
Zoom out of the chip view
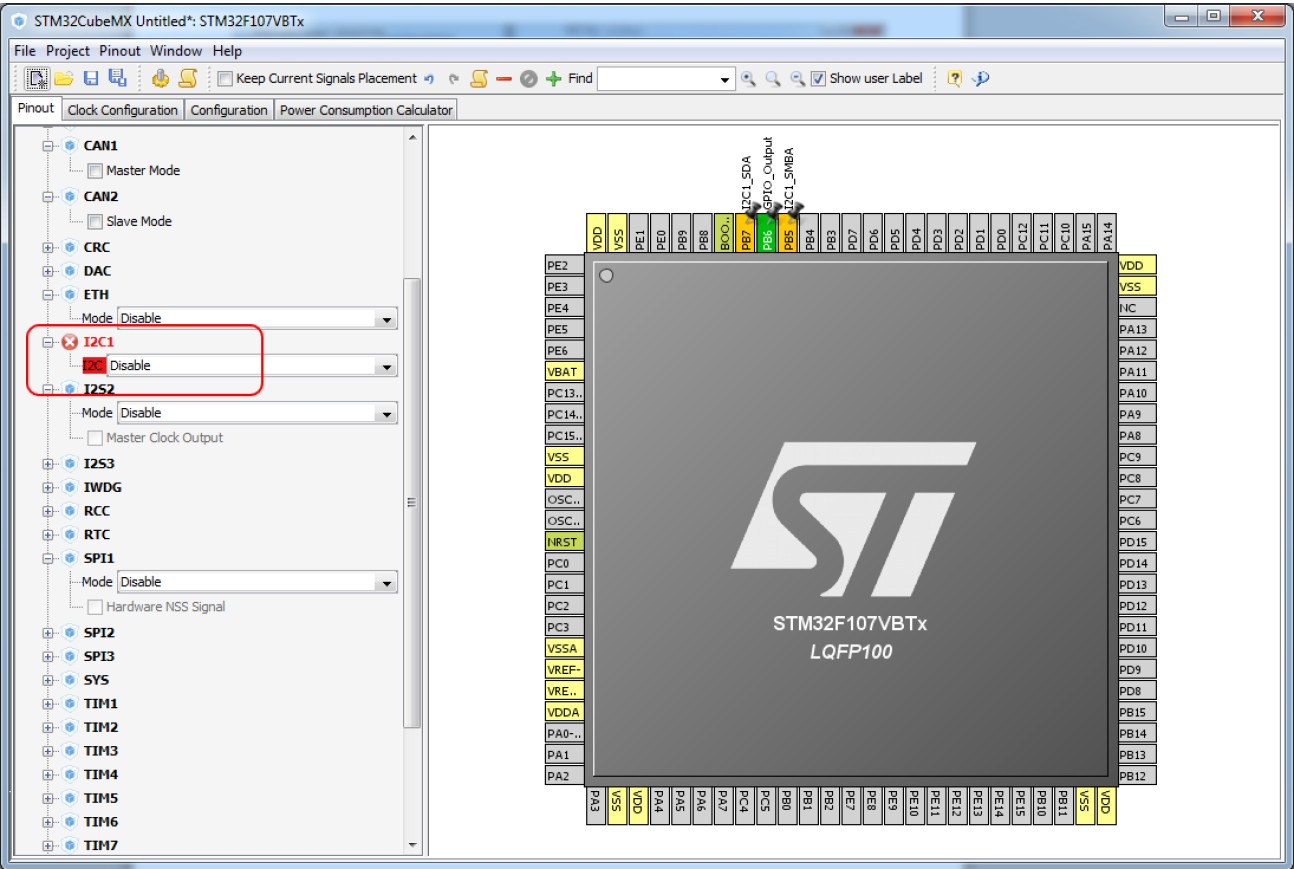click(797, 79)
